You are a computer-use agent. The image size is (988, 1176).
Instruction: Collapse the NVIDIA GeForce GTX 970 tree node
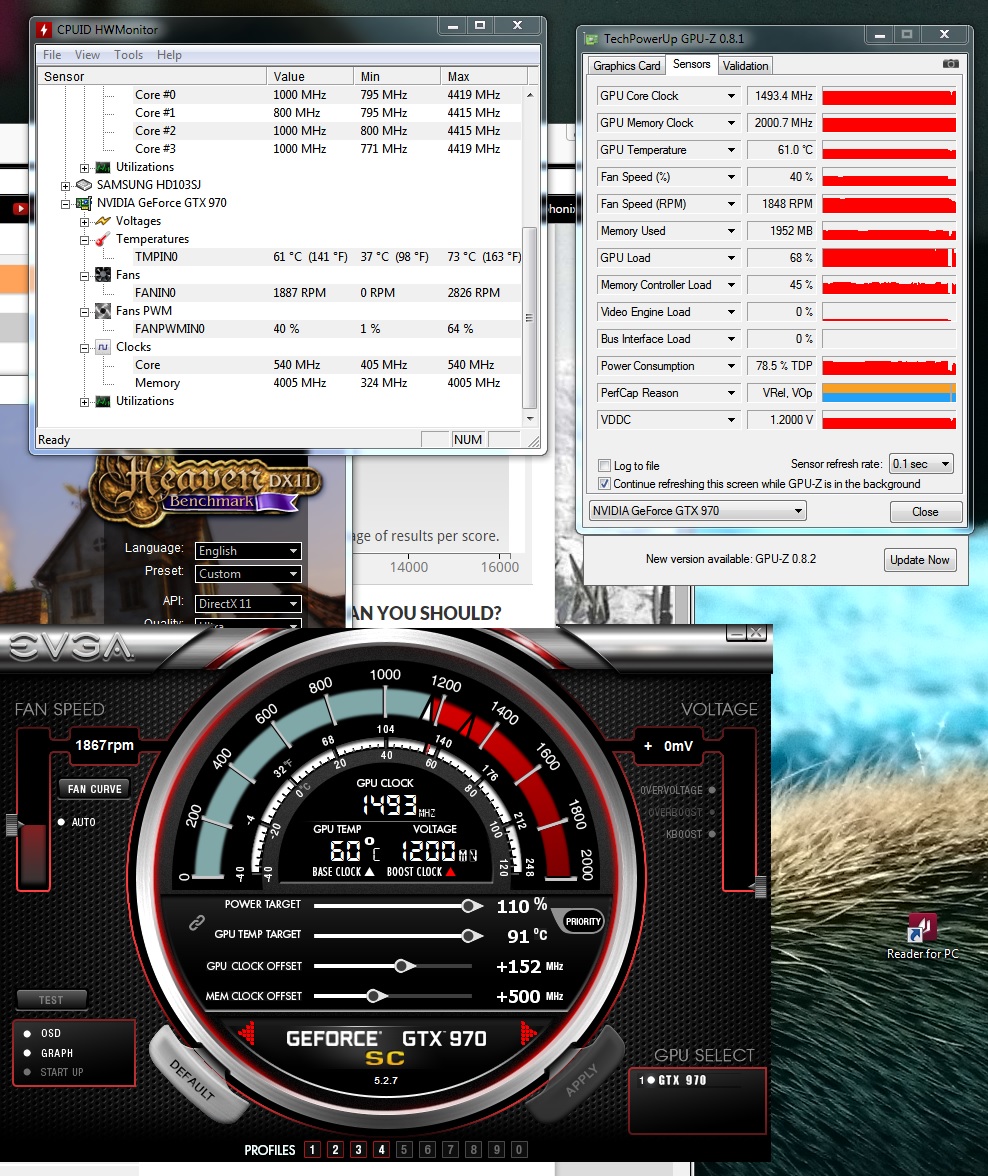65,203
